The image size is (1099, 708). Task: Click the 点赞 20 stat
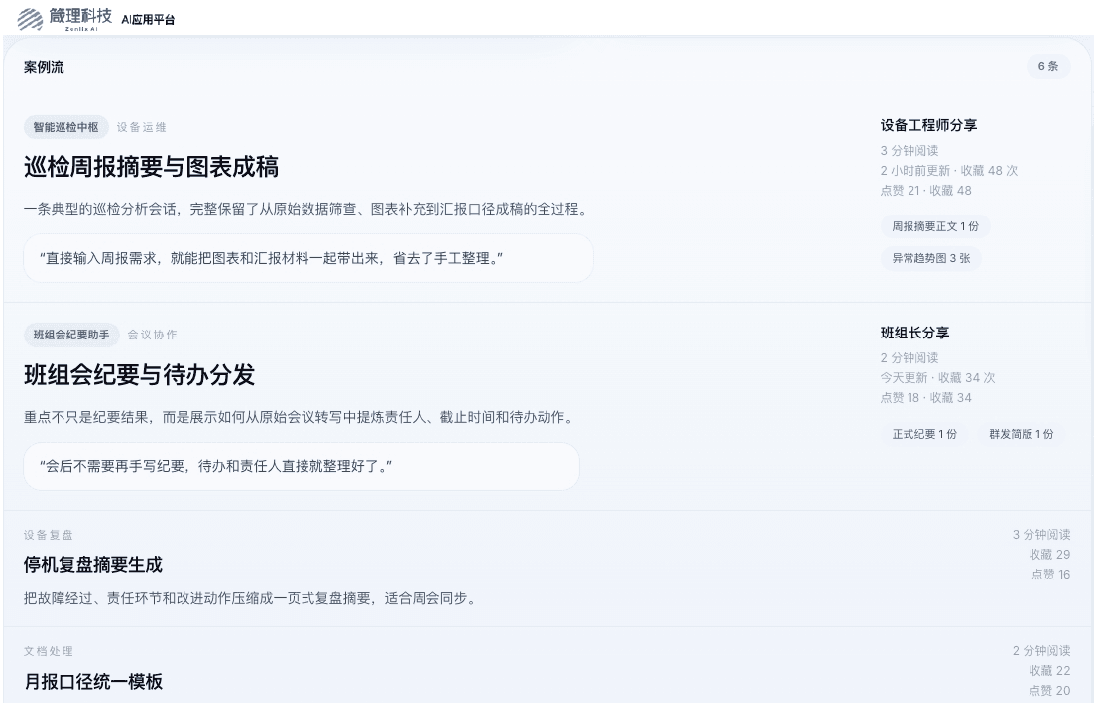pyautogui.click(x=1050, y=690)
